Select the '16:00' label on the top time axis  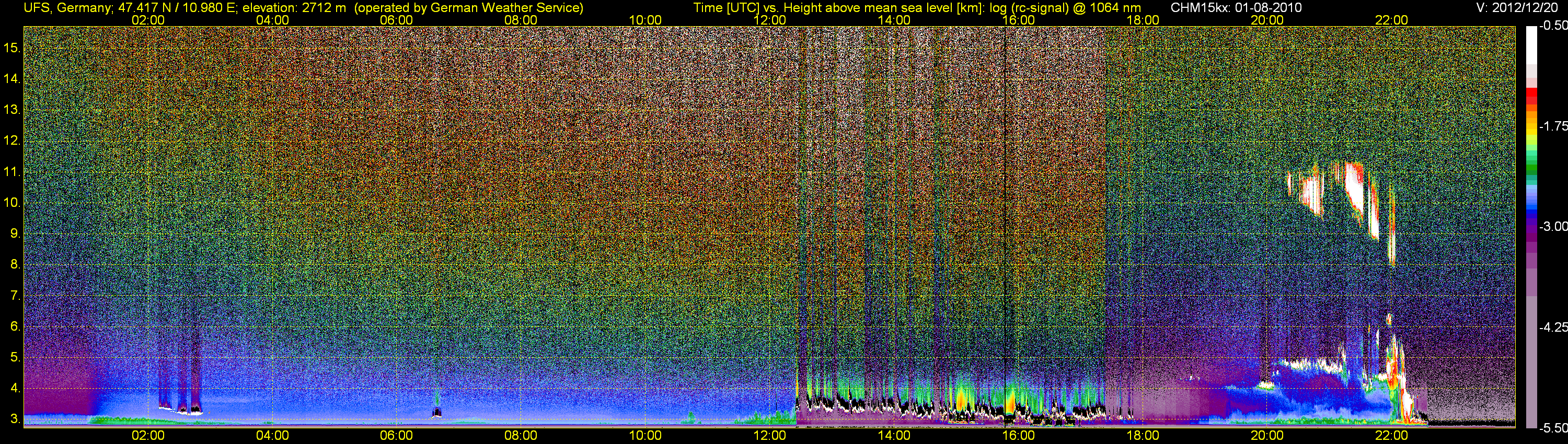1018,20
